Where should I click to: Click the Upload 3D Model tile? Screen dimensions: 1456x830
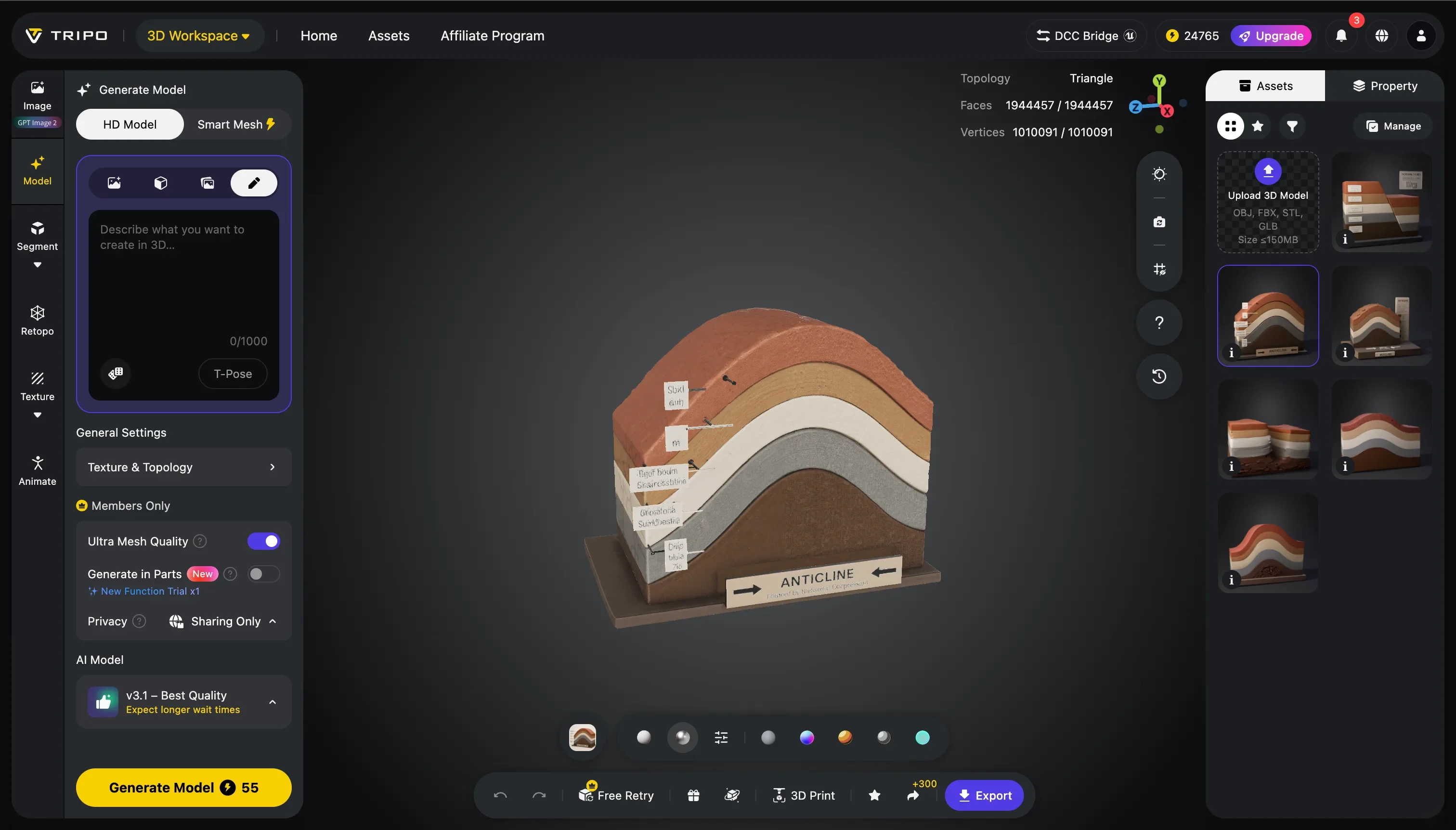(x=1268, y=202)
